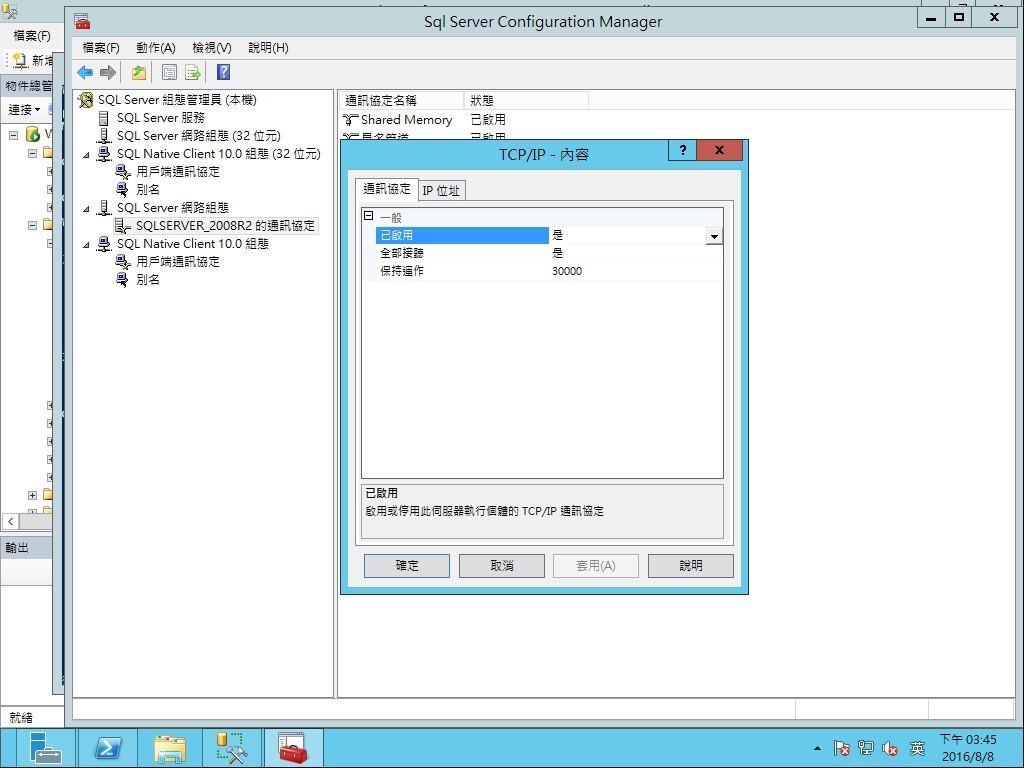
Task: Click the 說明 button in the dialog
Action: 690,566
